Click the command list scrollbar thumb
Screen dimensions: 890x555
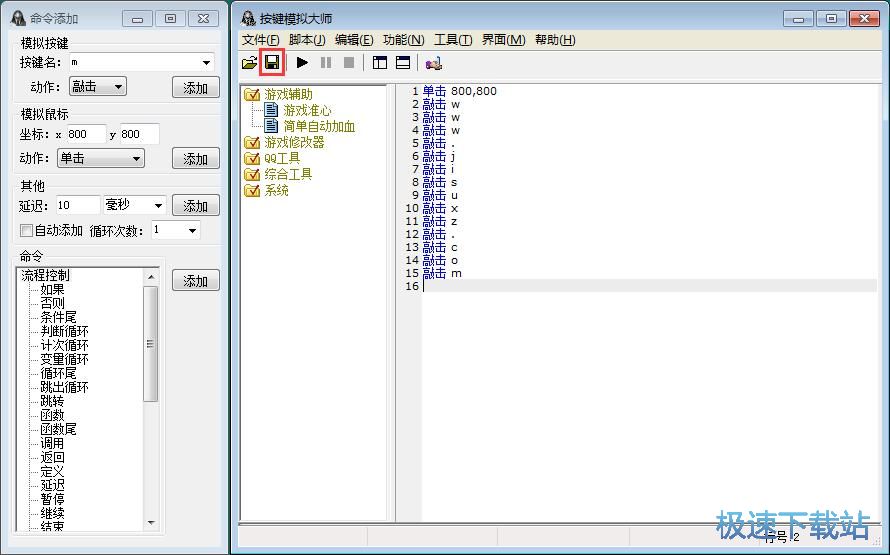(150, 344)
